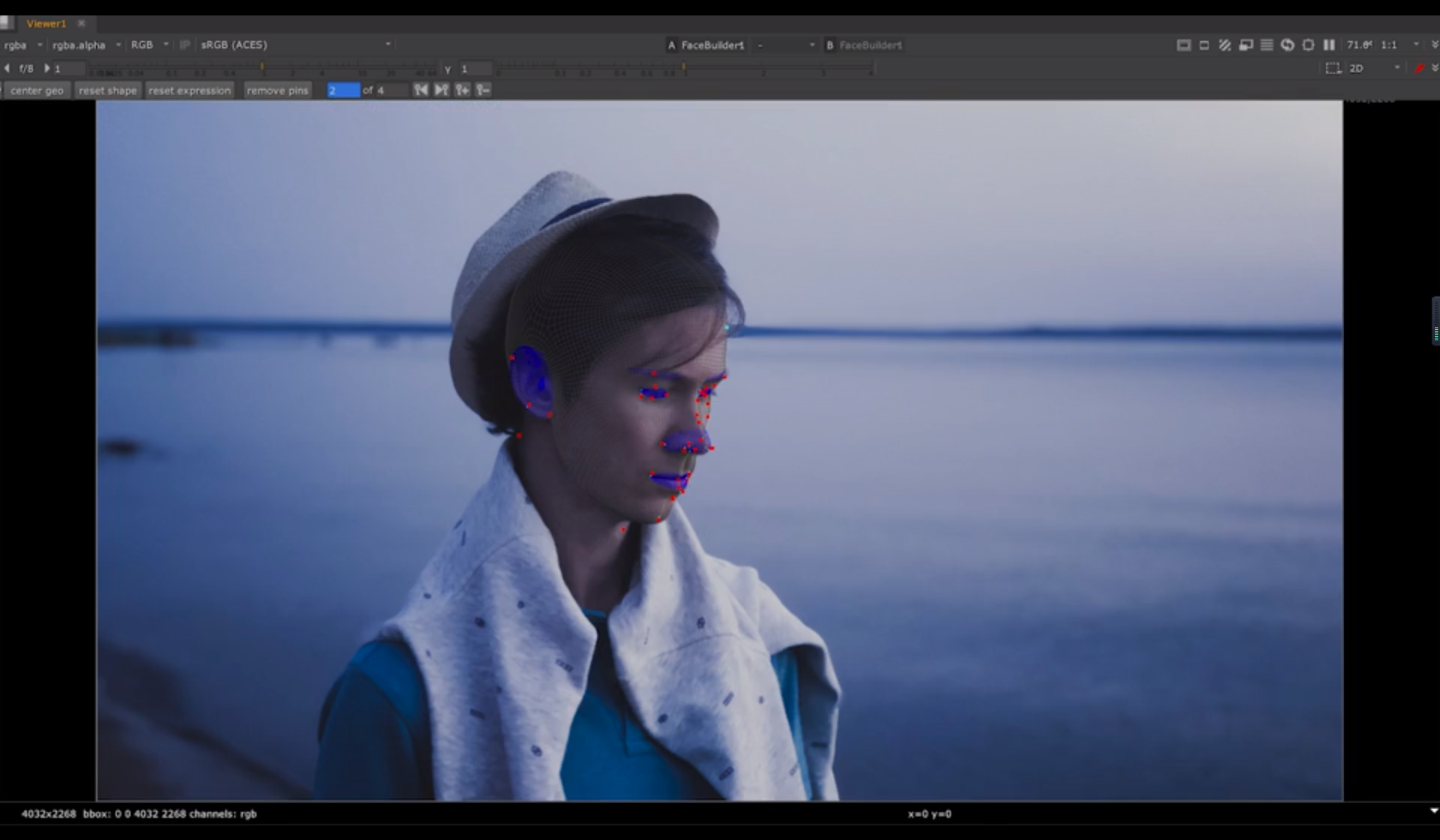Jump to the previous FaceBuilder keyframe
The width and height of the screenshot is (1440, 840).
[420, 89]
